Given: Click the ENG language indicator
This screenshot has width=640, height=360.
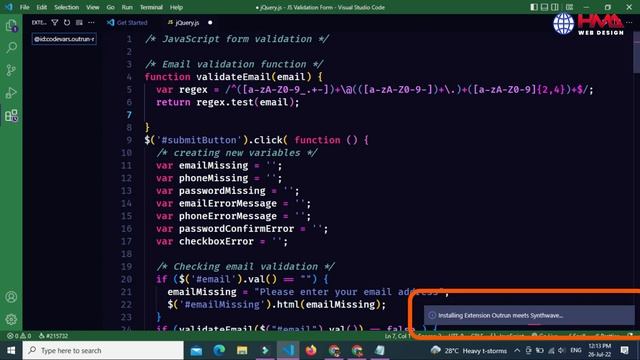Looking at the screenshot, I should (x=576, y=350).
